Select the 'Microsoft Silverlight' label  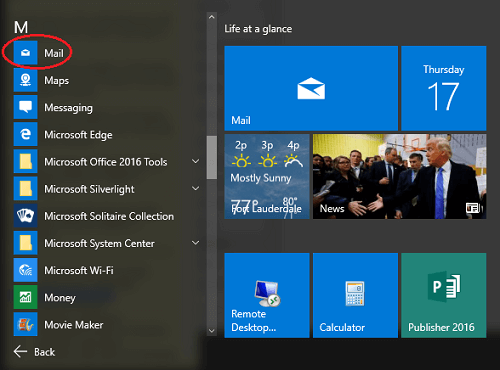click(89, 189)
